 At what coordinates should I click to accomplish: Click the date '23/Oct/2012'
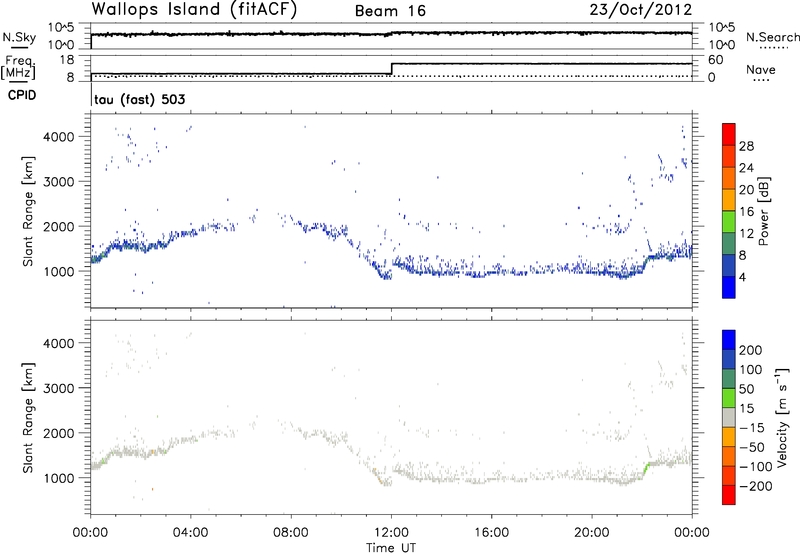coord(641,10)
